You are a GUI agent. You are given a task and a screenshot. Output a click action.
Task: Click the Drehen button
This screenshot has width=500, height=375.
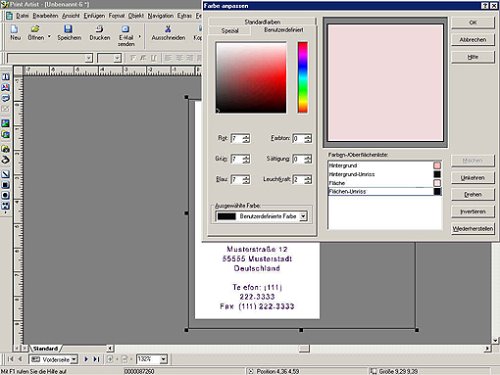coord(473,194)
